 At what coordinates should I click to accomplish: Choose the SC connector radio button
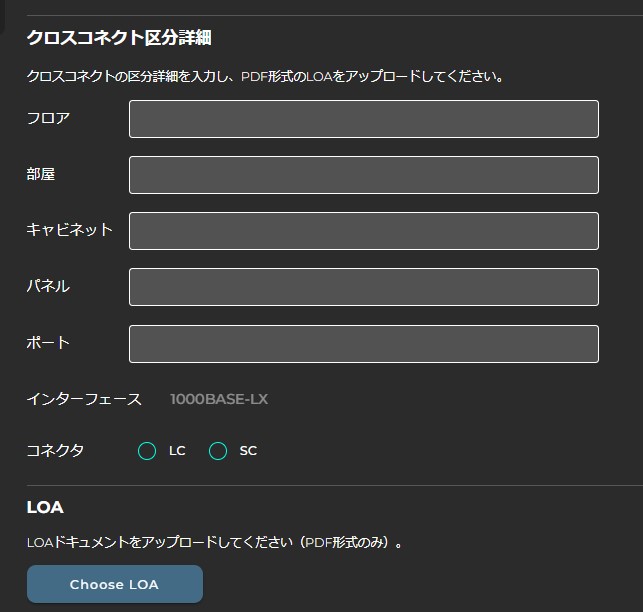pos(218,451)
